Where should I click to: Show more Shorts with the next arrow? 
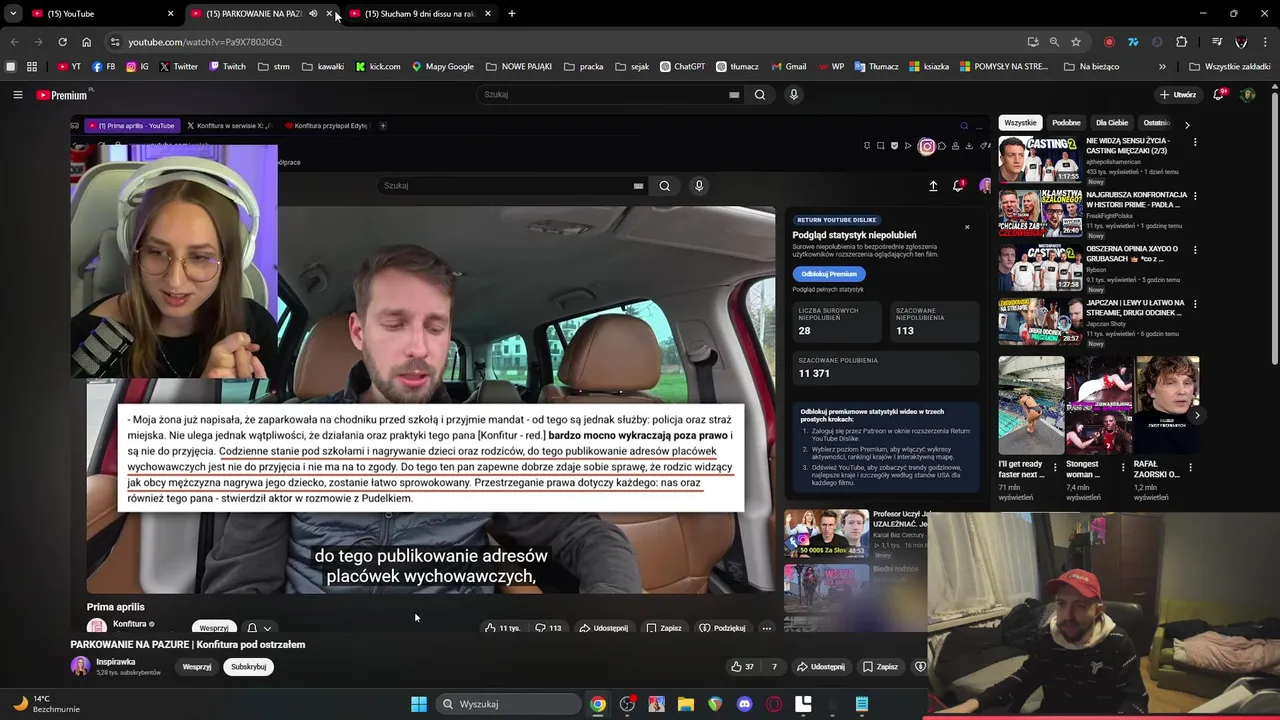[x=1197, y=416]
